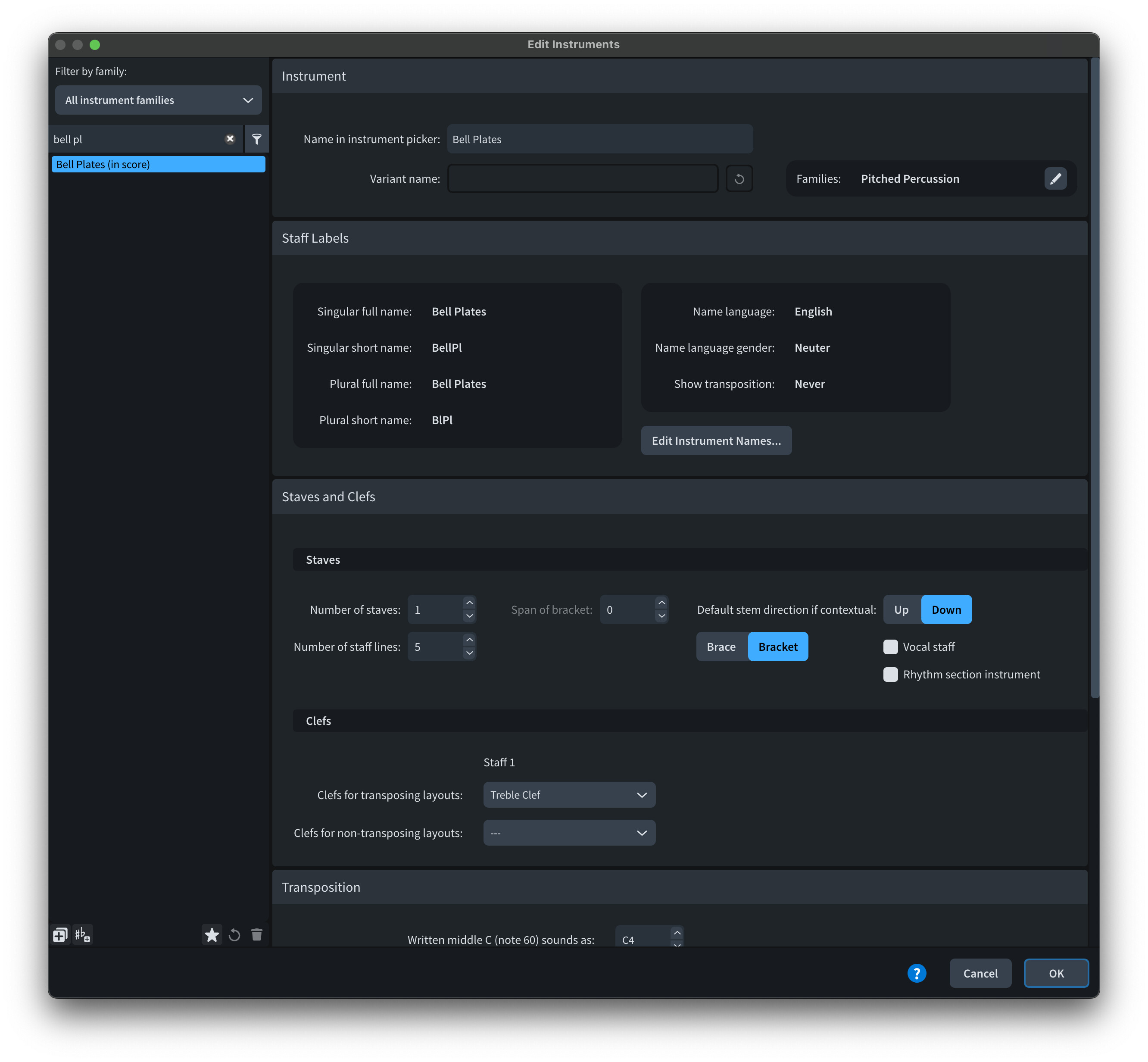
Task: Set default stem direction to Up
Action: [x=901, y=610]
